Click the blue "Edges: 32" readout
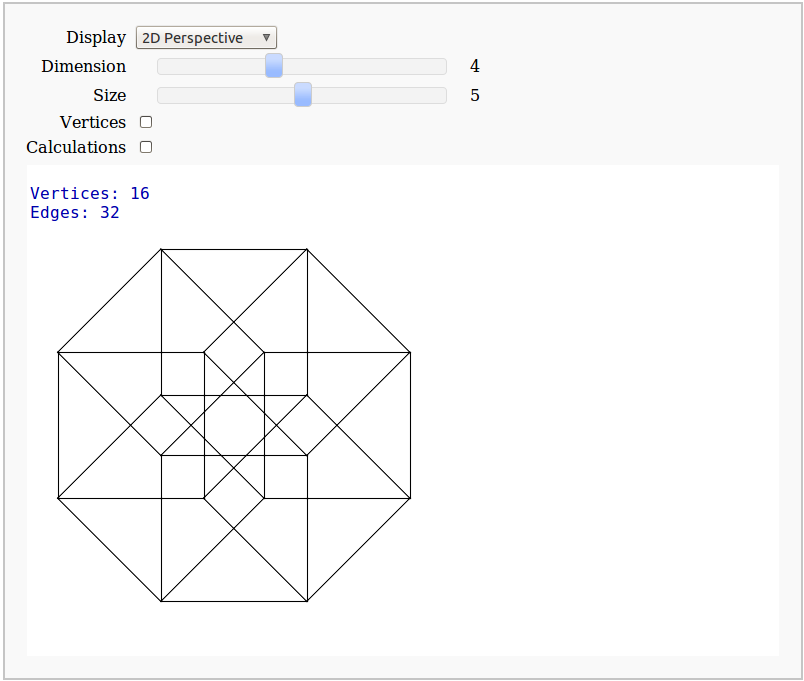The image size is (804, 681). 75,212
